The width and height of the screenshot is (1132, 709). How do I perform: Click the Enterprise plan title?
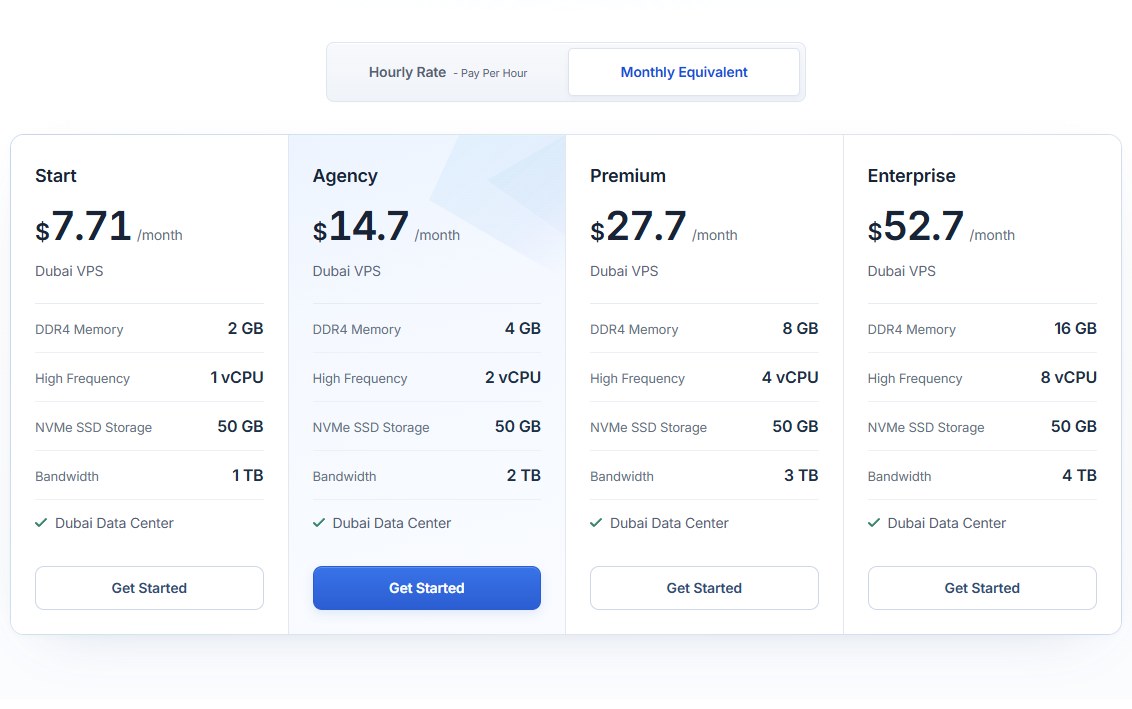[911, 176]
